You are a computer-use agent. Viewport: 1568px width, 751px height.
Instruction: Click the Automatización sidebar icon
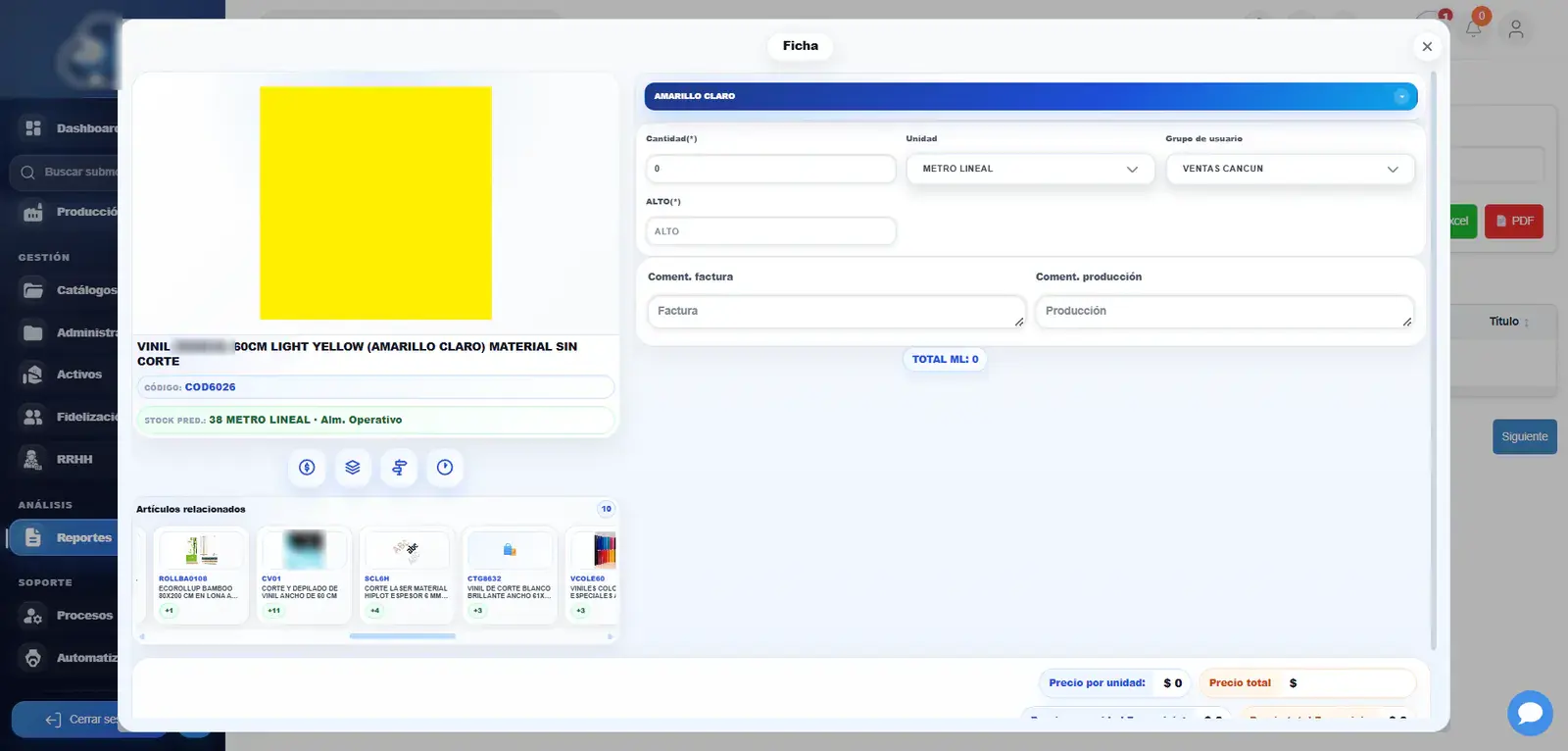click(x=33, y=658)
